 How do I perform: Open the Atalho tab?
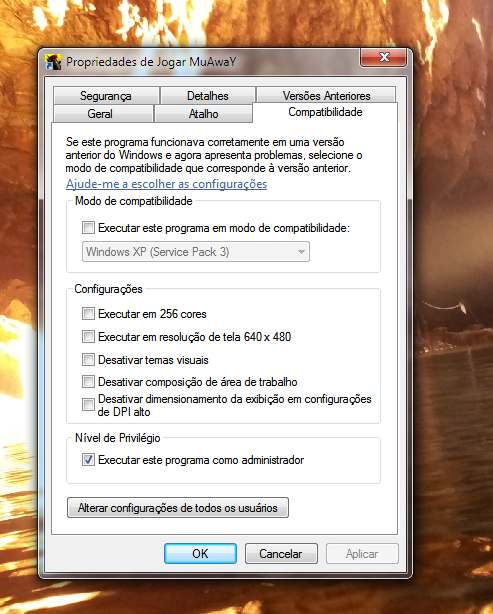tap(203, 114)
